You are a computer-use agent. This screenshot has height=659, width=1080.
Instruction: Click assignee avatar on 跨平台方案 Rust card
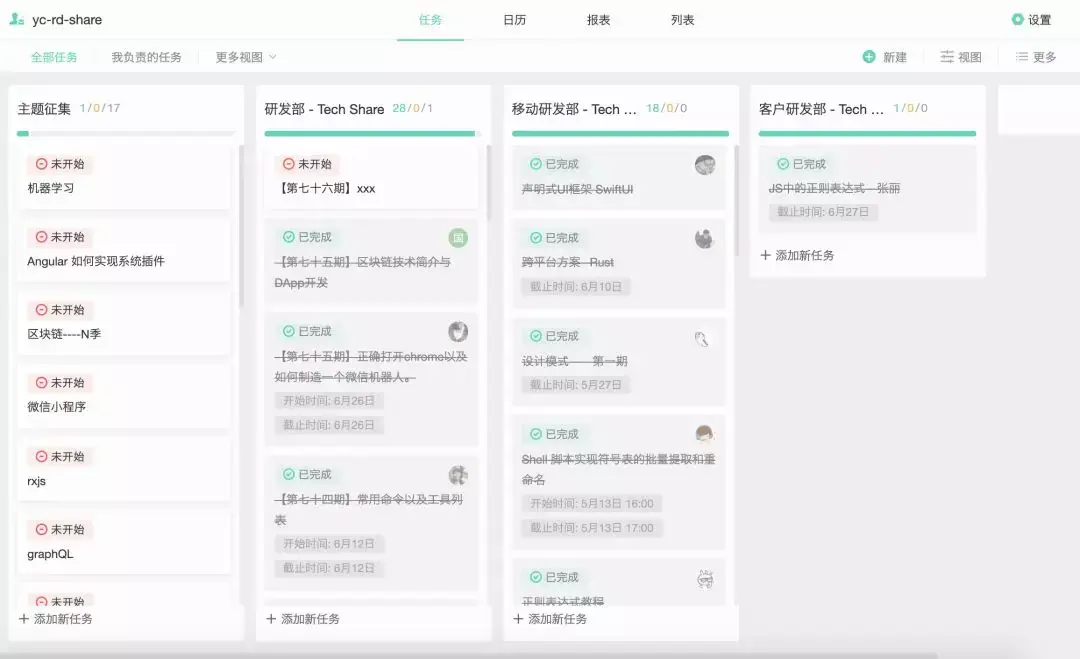[704, 239]
